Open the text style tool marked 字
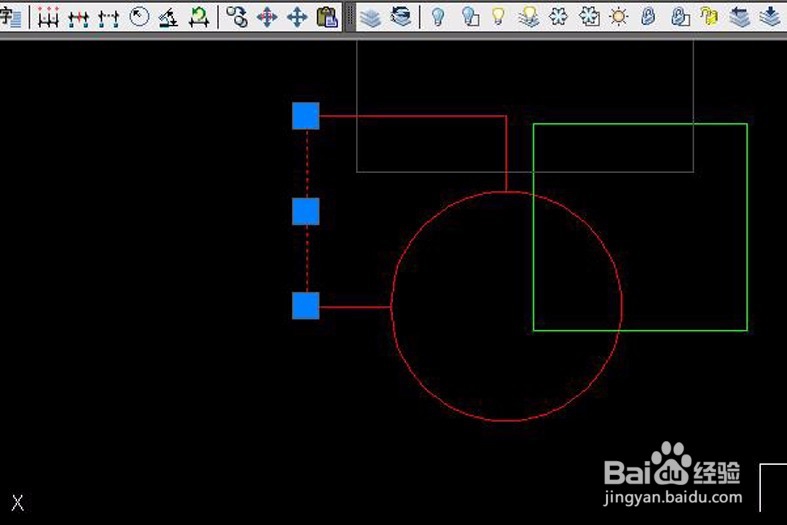The width and height of the screenshot is (787, 525). pyautogui.click(x=10, y=17)
